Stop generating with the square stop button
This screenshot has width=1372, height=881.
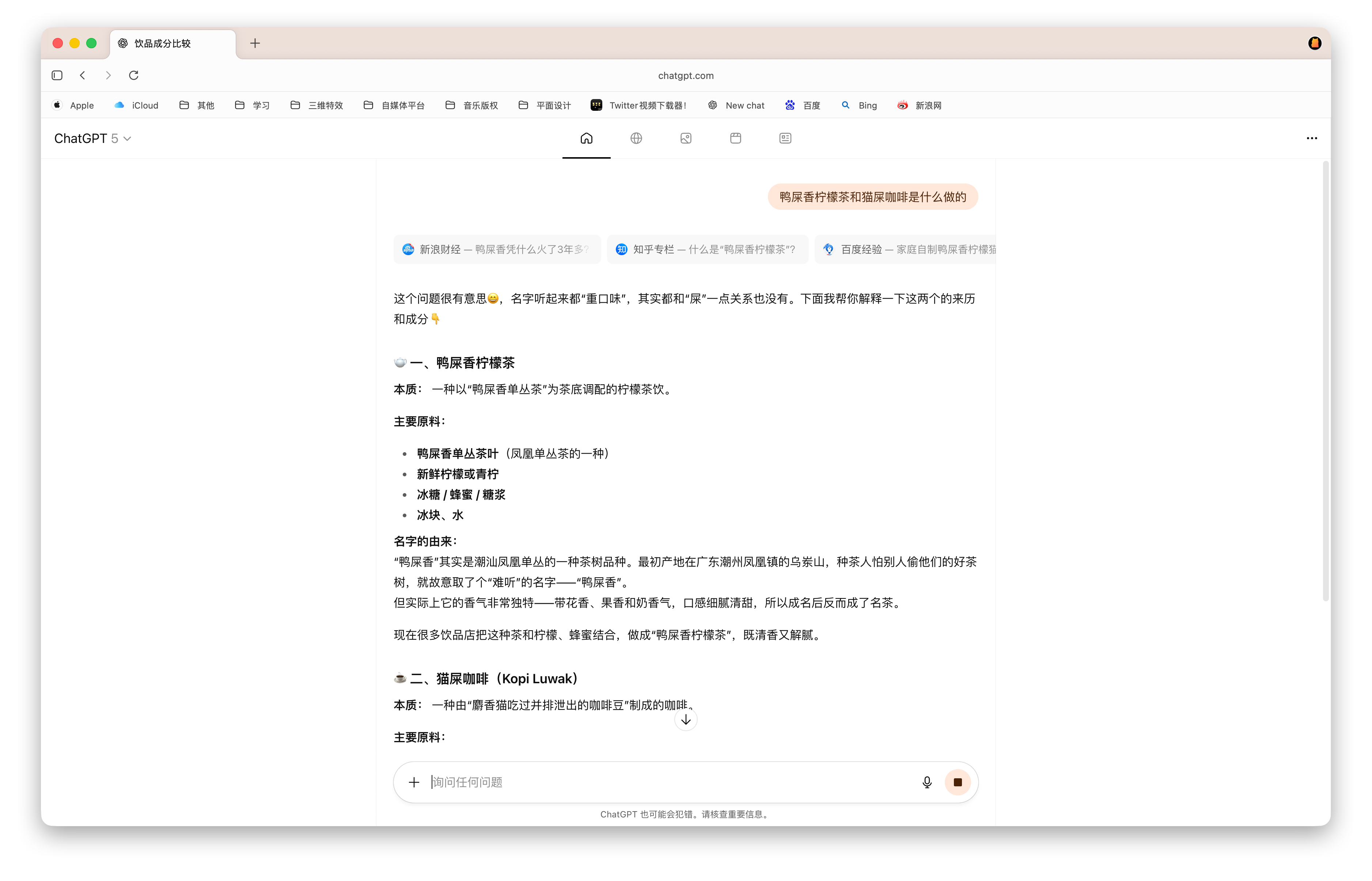click(958, 782)
